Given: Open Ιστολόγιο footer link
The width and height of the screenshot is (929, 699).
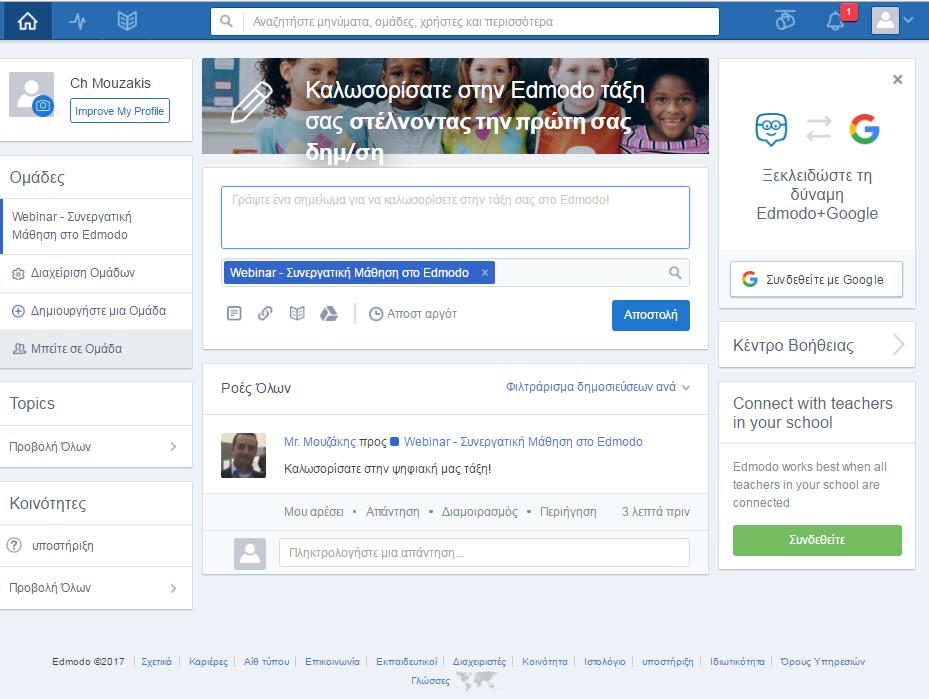Looking at the screenshot, I should coord(605,662).
